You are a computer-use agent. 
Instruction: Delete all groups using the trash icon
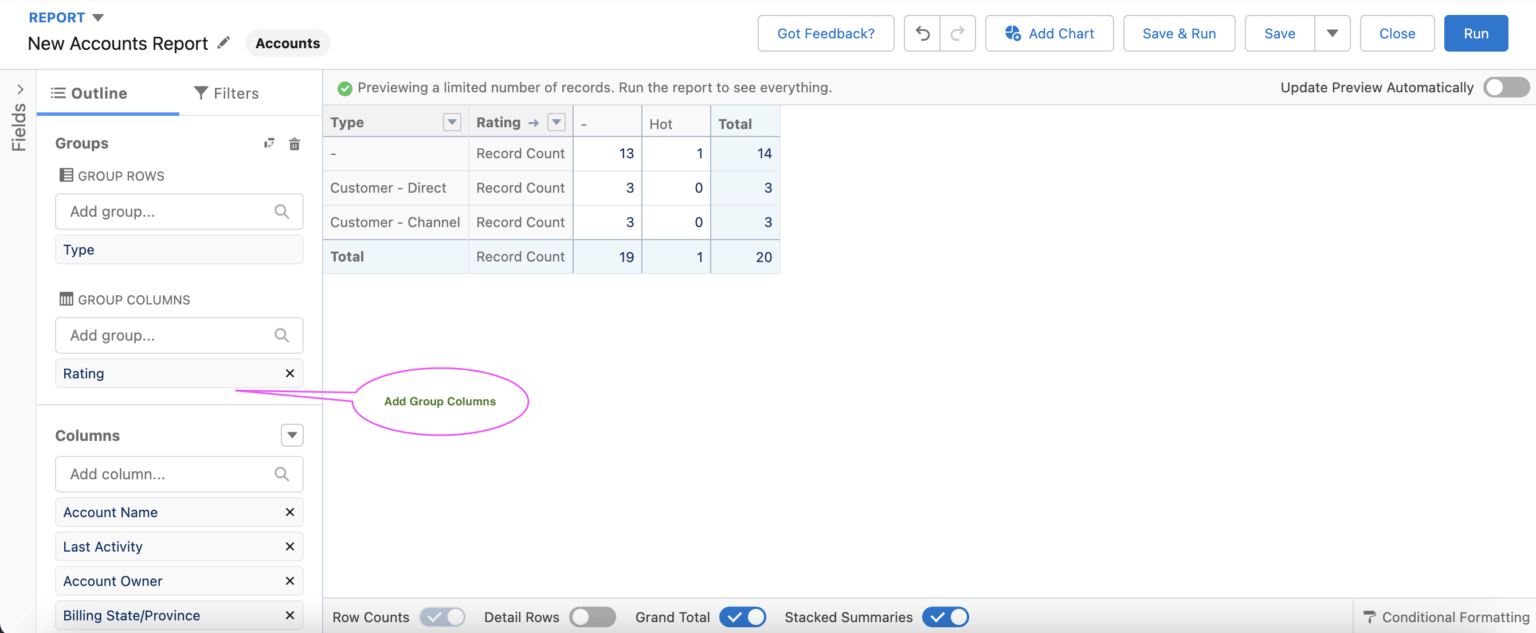(294, 143)
